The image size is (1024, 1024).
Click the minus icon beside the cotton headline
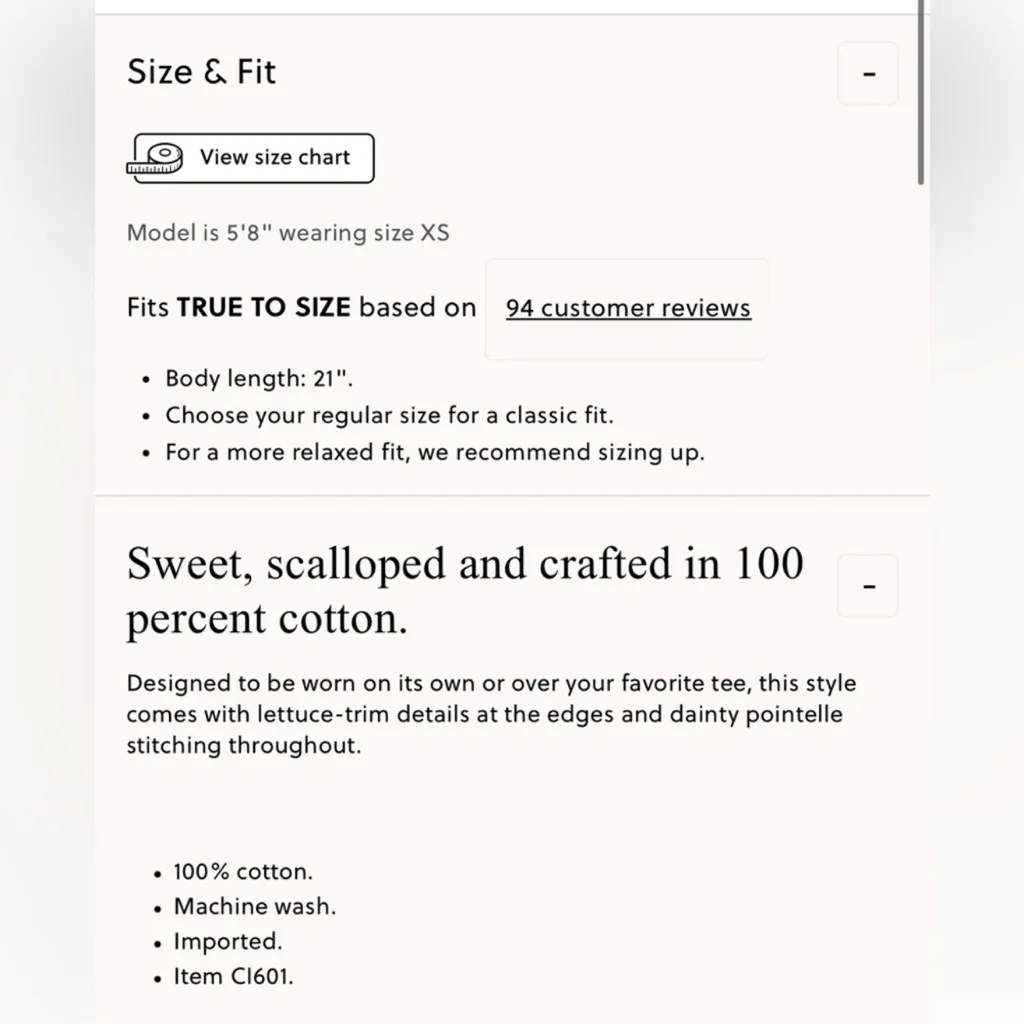(867, 585)
